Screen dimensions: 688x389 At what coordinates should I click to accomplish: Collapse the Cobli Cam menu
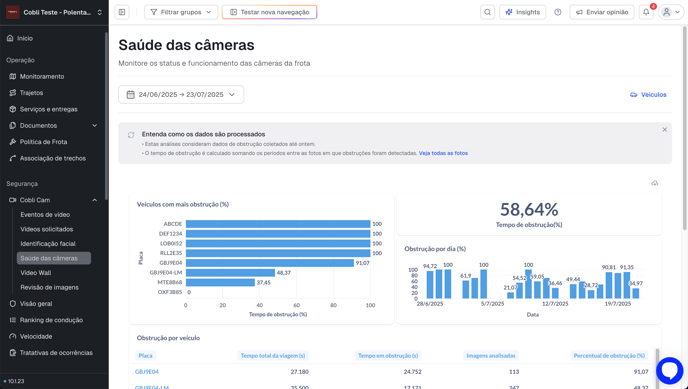[53, 200]
